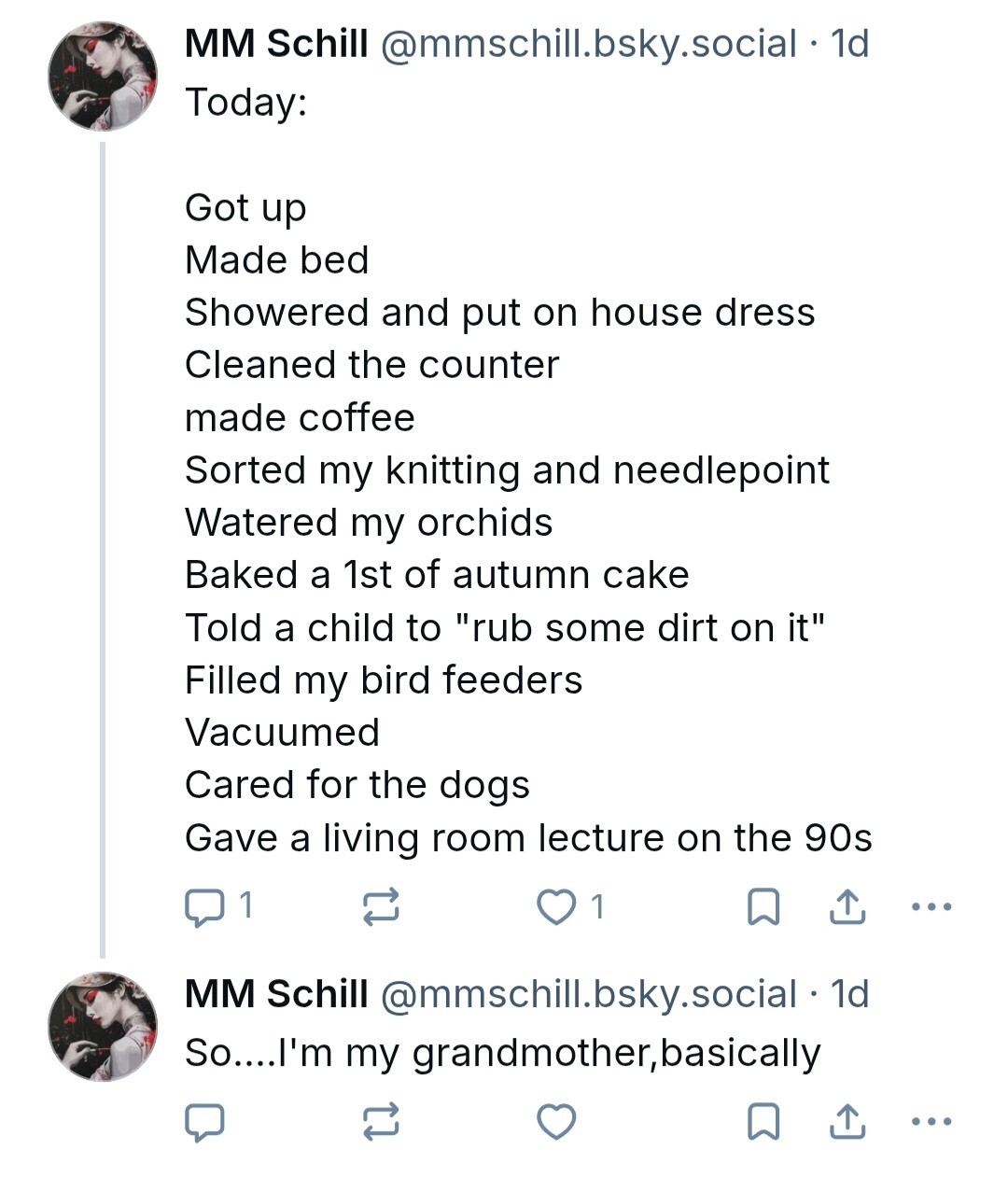Open the first post's profile avatar
1008x1177 pixels.
[x=103, y=77]
